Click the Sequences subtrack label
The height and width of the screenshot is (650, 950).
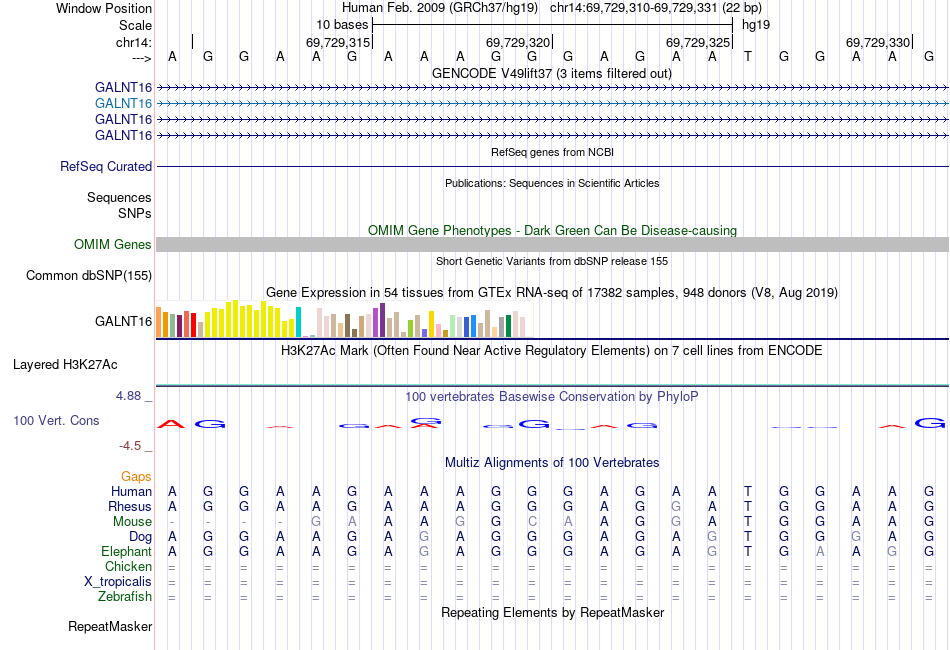click(x=119, y=197)
